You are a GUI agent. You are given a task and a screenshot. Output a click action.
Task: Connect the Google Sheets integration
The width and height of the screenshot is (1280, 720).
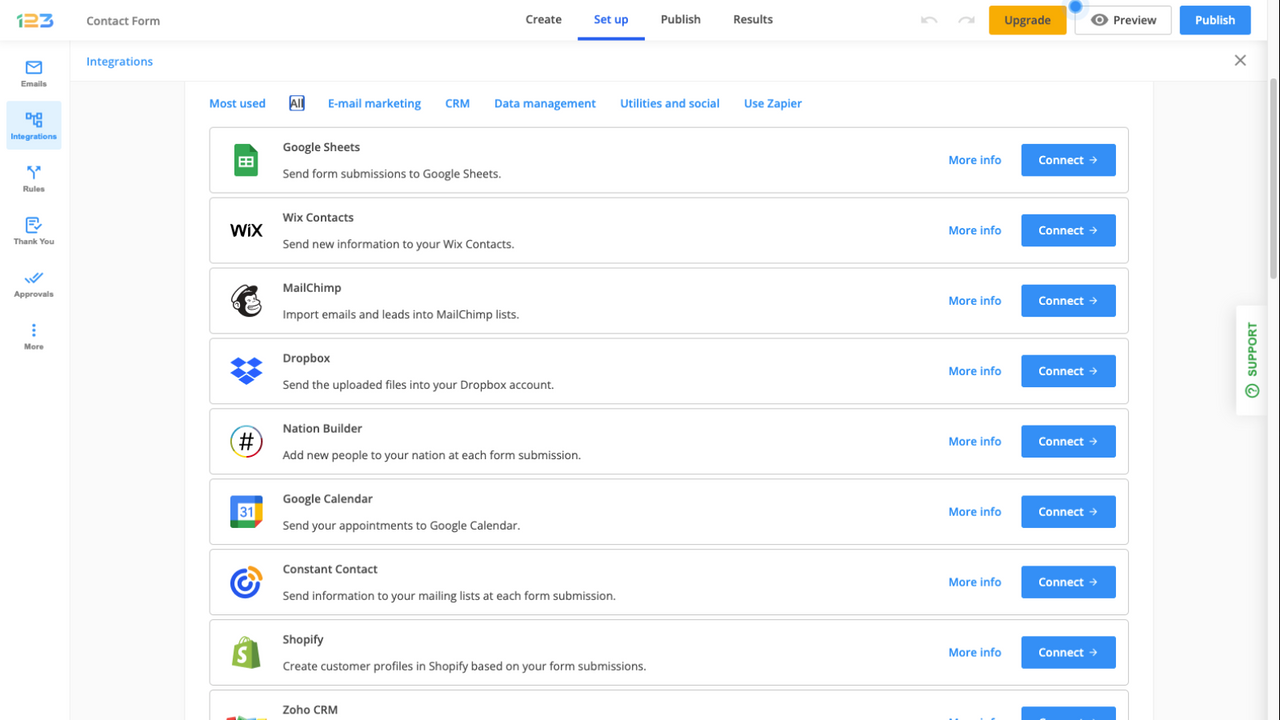1068,160
